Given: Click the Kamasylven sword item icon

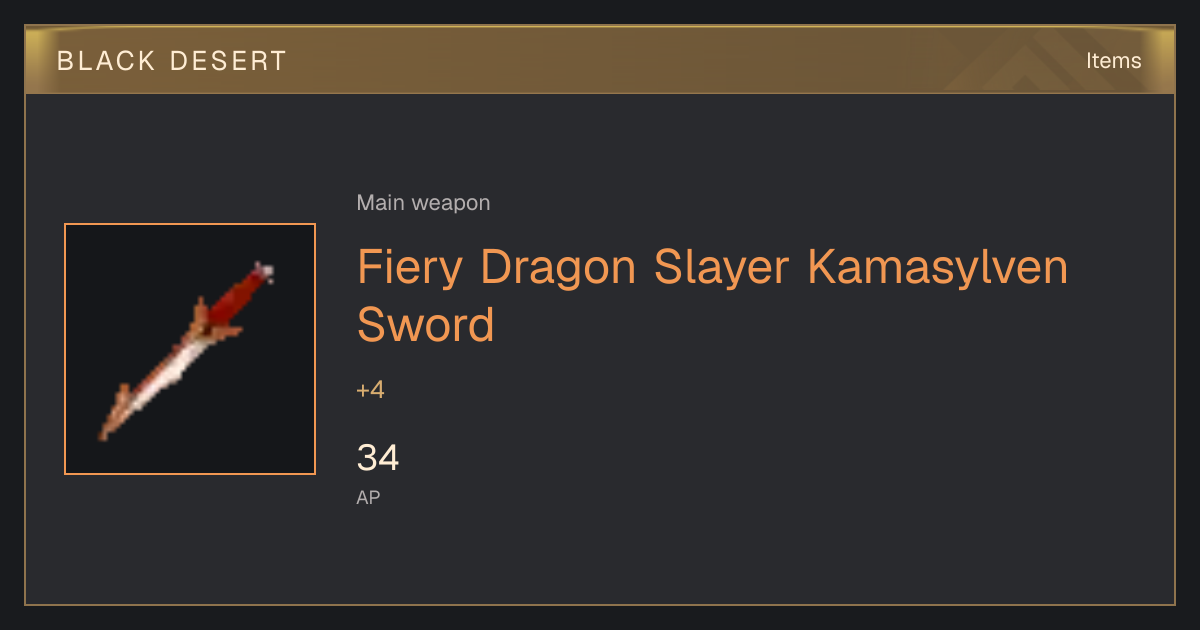Looking at the screenshot, I should click(x=190, y=349).
